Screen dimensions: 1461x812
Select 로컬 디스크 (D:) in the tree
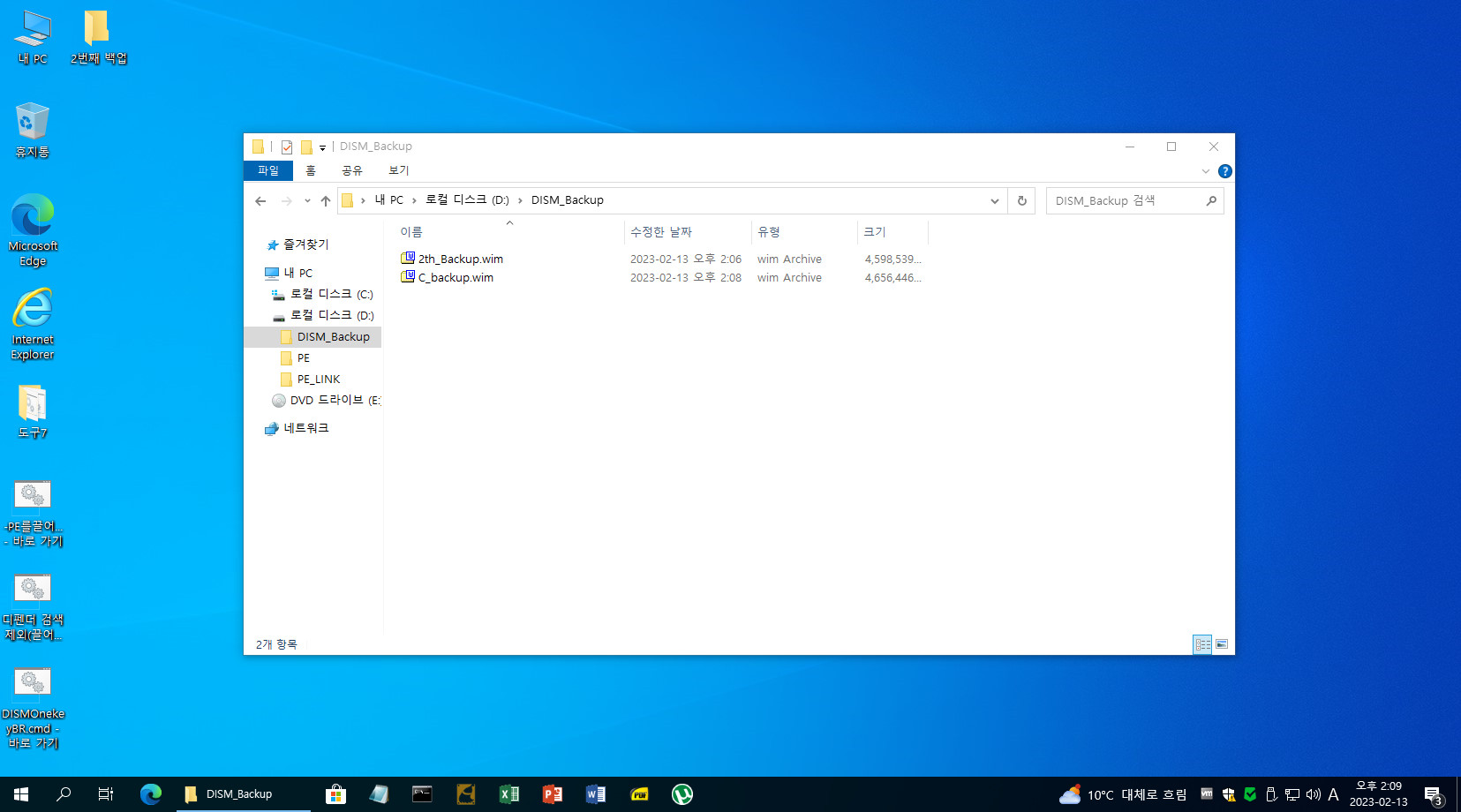[331, 316]
